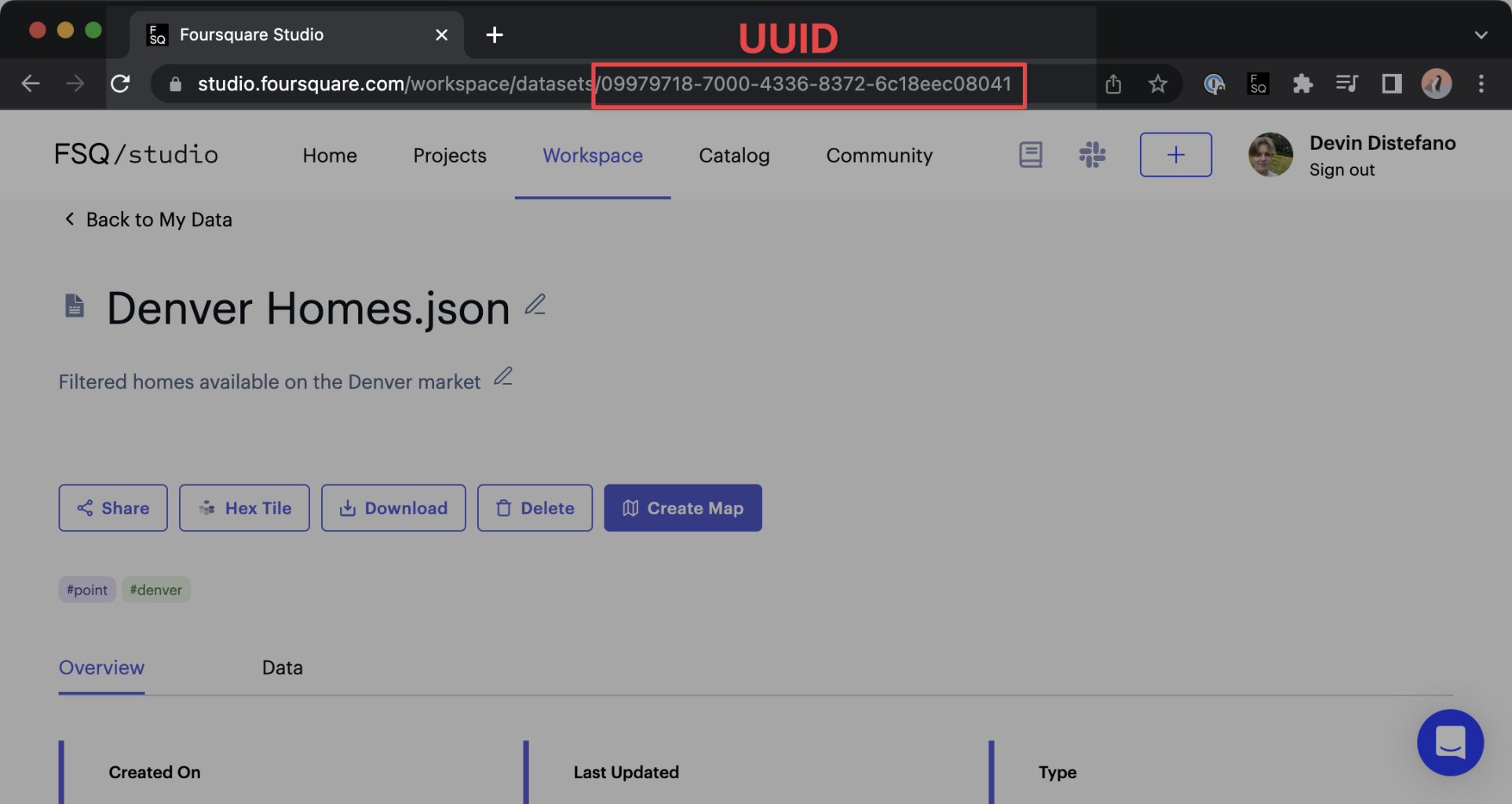This screenshot has width=1512, height=804.
Task: Open the Projects nav item
Action: coord(450,155)
